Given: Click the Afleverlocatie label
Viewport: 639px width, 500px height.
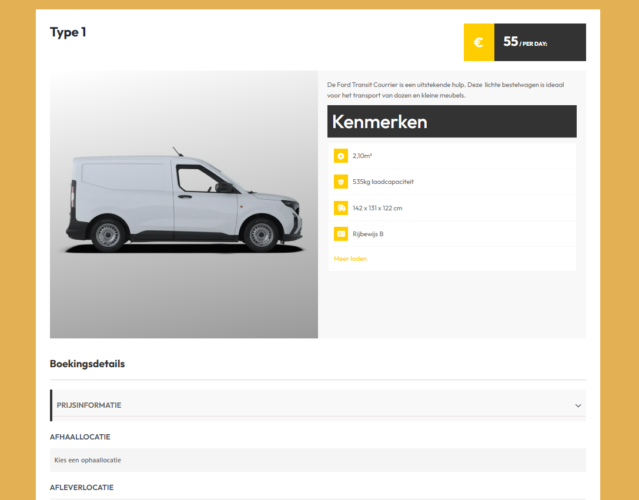Looking at the screenshot, I should pos(82,488).
